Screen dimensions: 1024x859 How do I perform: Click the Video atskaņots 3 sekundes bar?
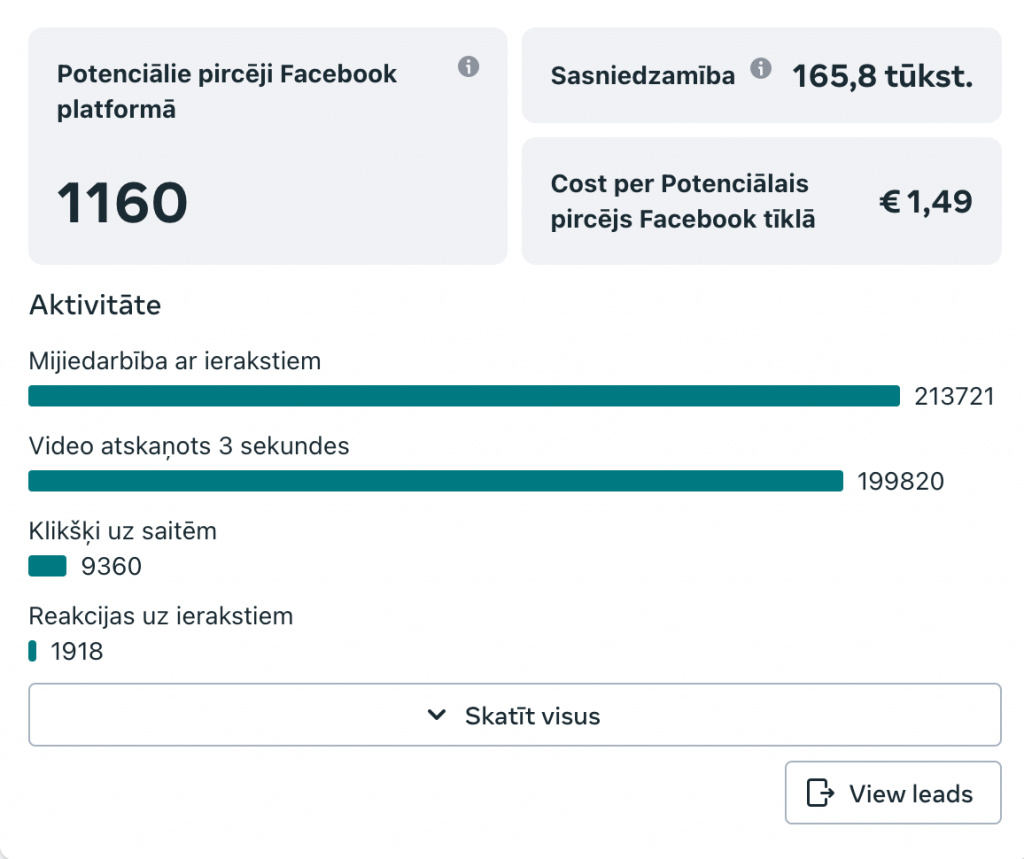click(x=436, y=481)
